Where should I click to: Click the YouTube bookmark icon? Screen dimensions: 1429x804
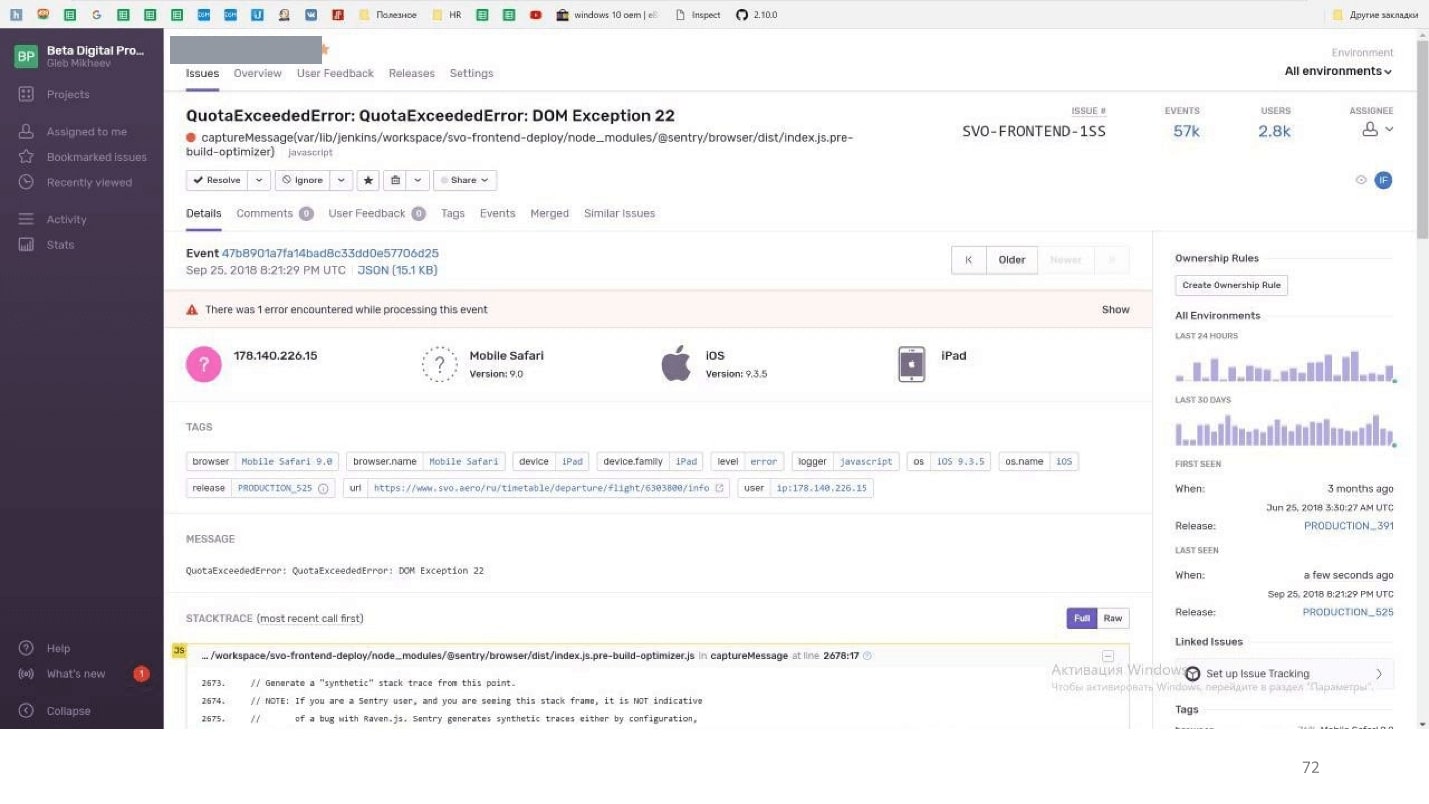click(x=536, y=15)
